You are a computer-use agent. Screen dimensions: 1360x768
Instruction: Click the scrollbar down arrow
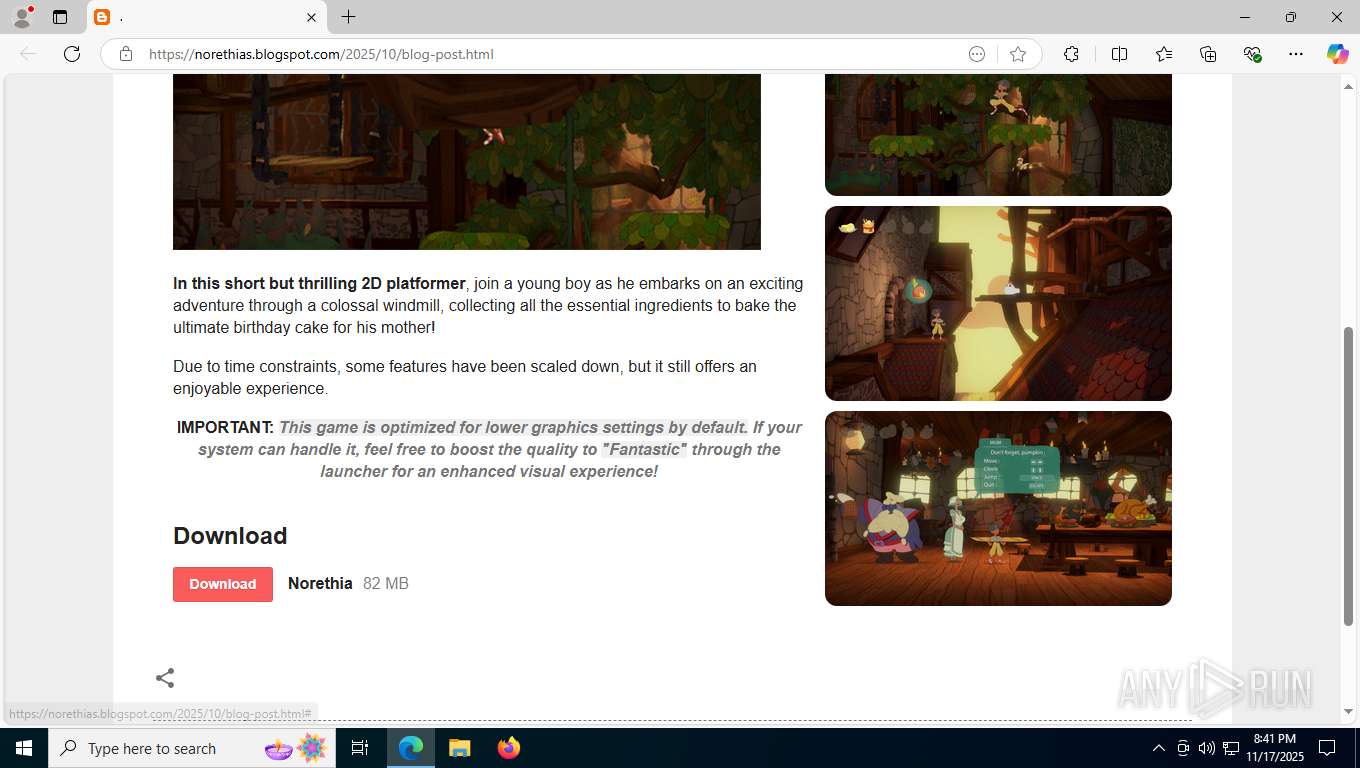click(1348, 711)
